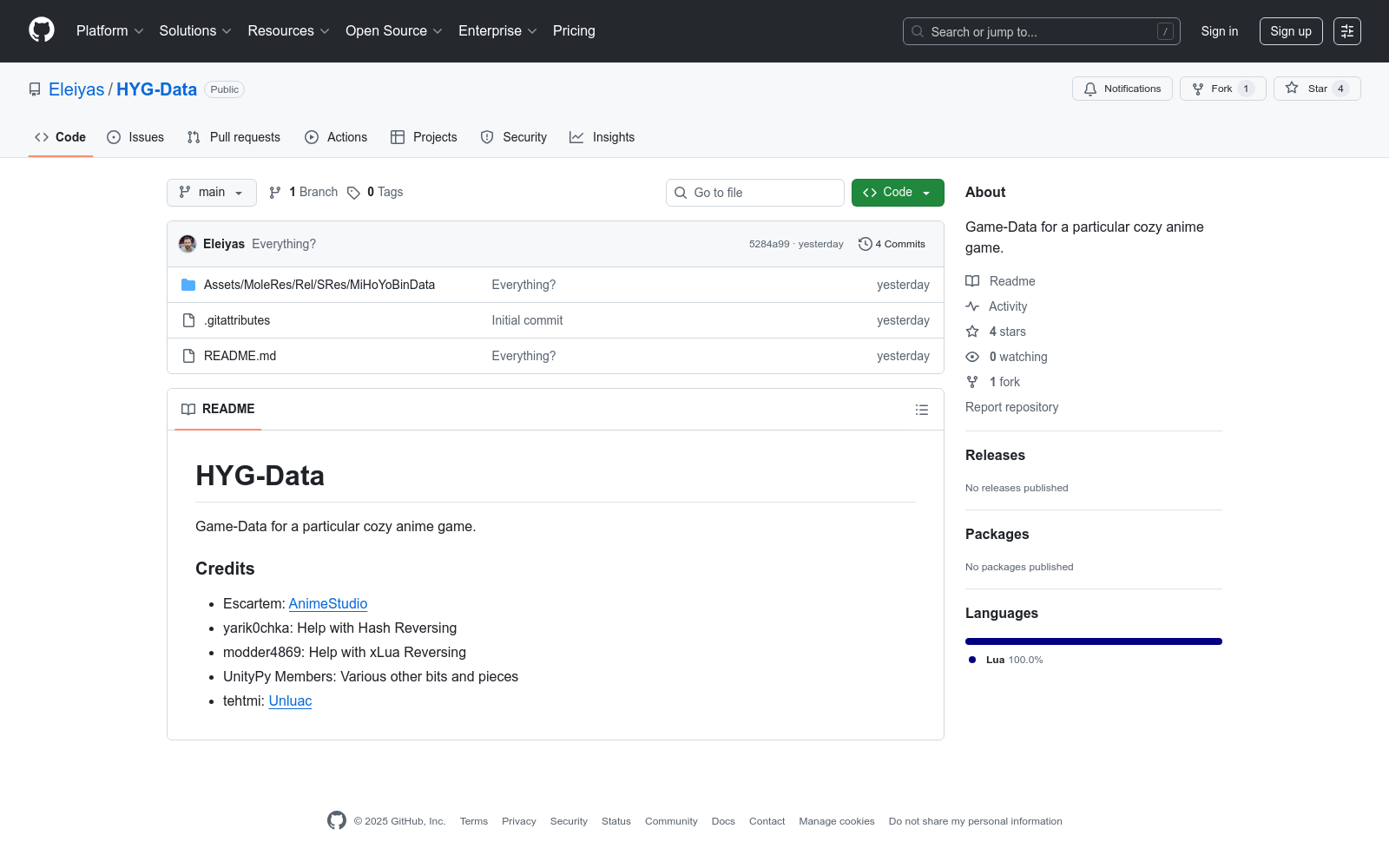This screenshot has width=1389, height=868.
Task: View the 4 Commits history
Action: pyautogui.click(x=892, y=244)
